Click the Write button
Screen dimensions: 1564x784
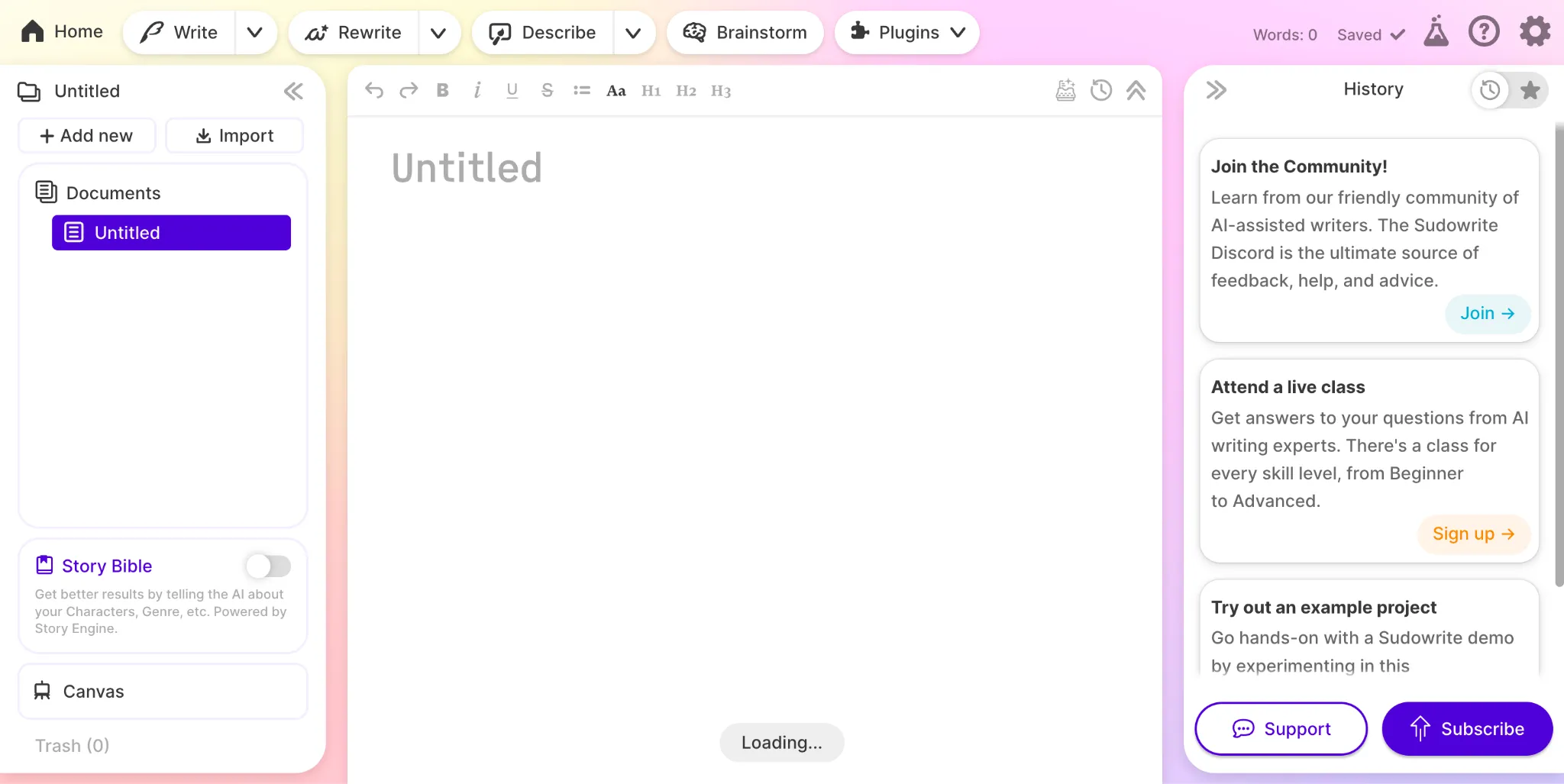179,32
